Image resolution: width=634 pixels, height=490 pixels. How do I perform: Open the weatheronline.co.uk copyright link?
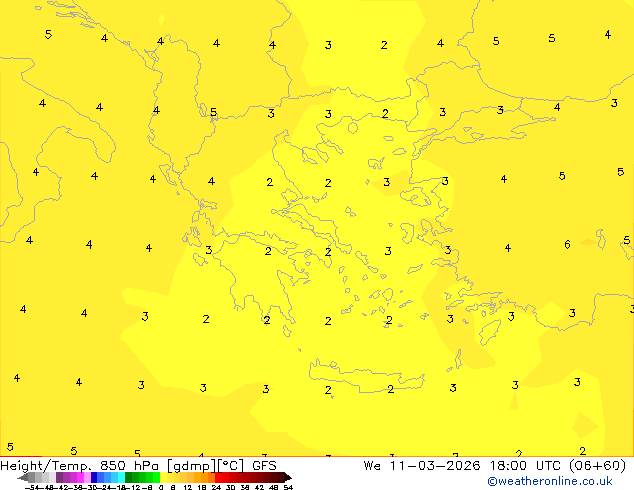pos(550,481)
